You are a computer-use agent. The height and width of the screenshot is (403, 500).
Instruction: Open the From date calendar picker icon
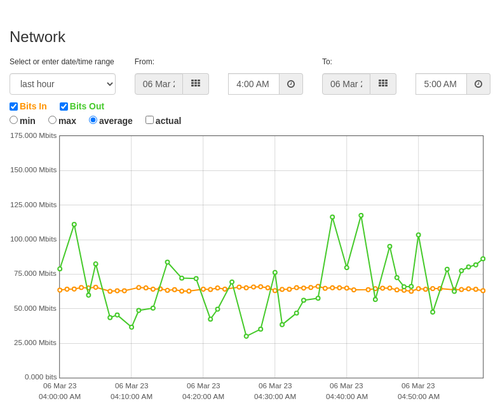point(196,84)
